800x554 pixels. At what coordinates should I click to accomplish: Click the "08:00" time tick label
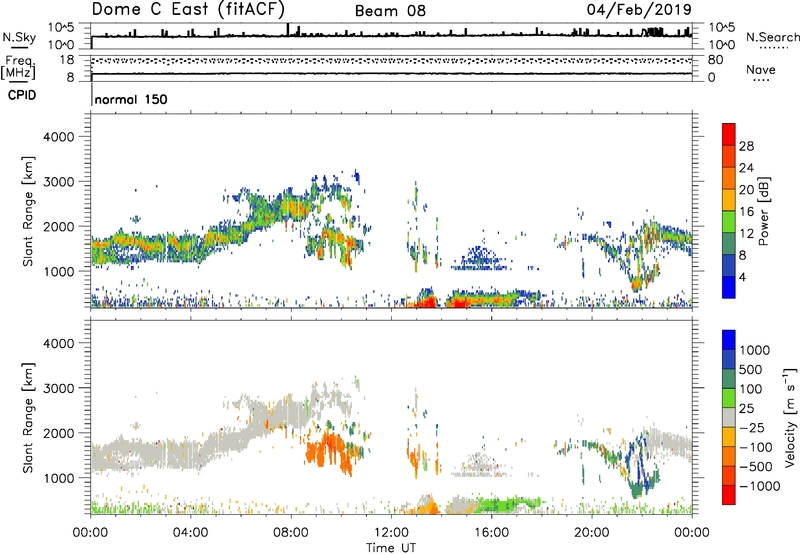click(291, 533)
